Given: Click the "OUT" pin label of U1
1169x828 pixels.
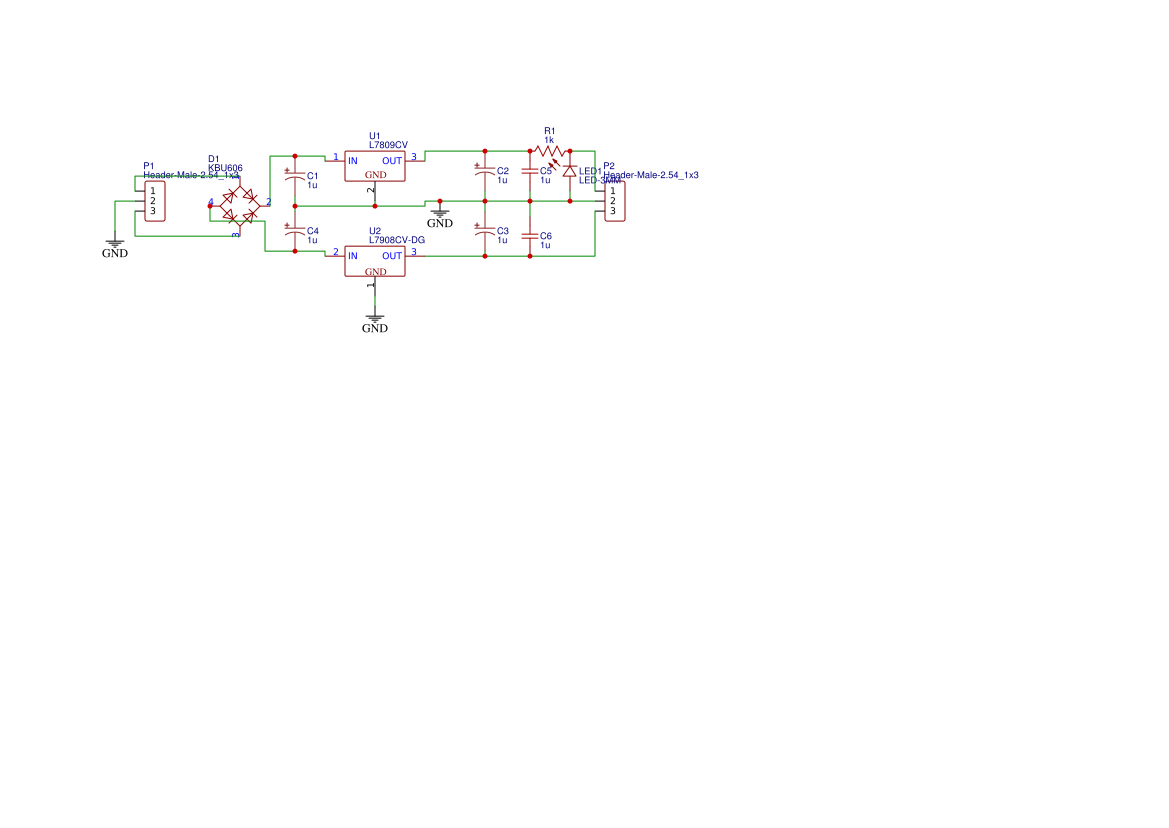Looking at the screenshot, I should (x=392, y=161).
